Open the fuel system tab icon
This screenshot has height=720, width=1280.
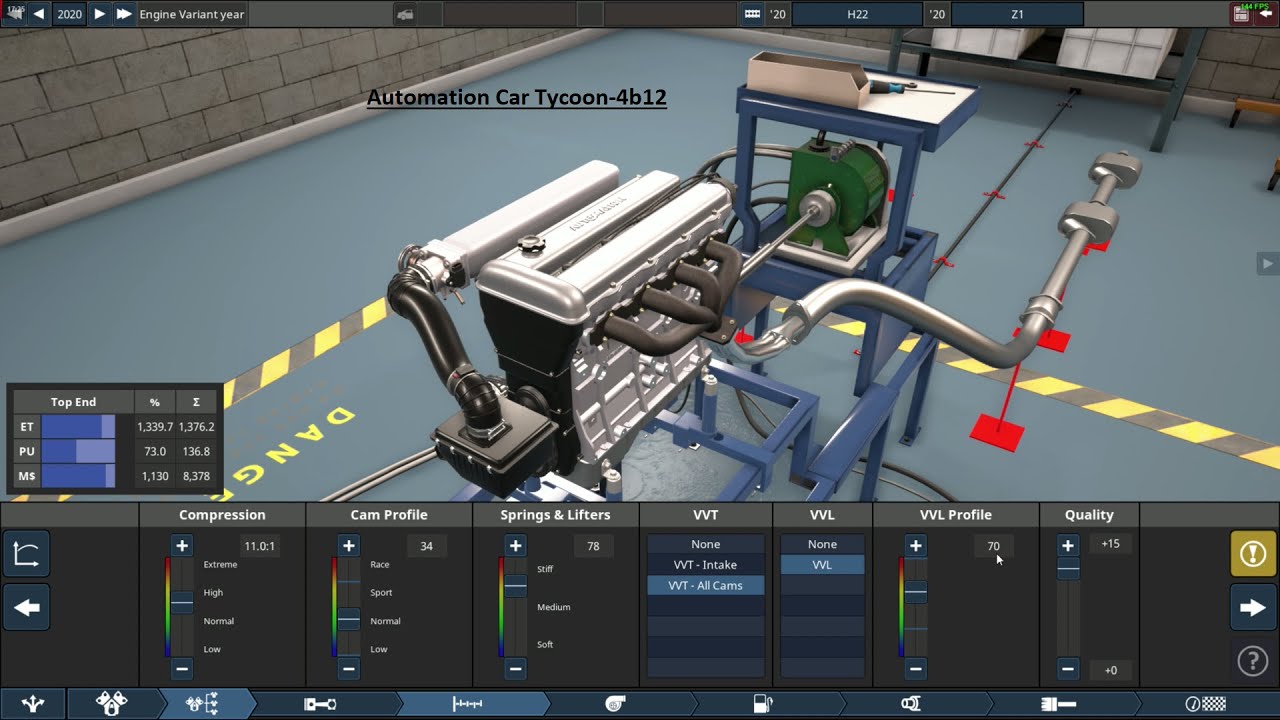click(x=763, y=704)
